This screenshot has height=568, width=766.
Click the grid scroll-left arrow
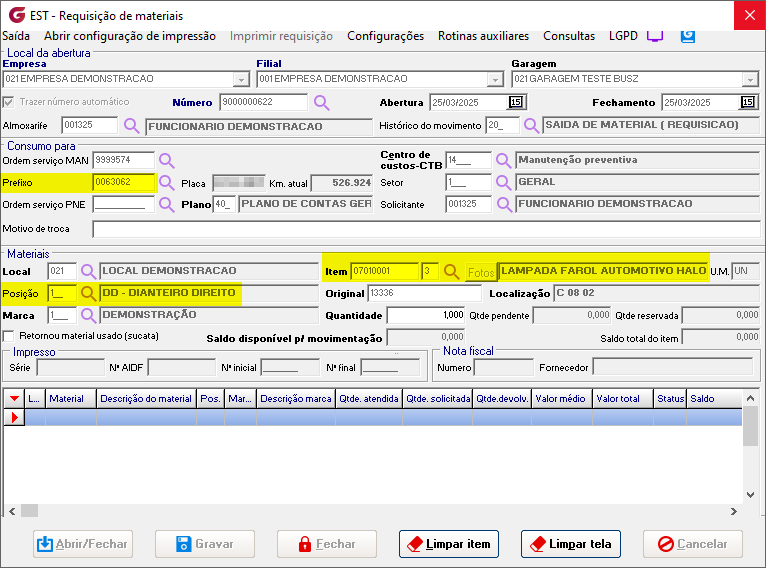pos(12,511)
